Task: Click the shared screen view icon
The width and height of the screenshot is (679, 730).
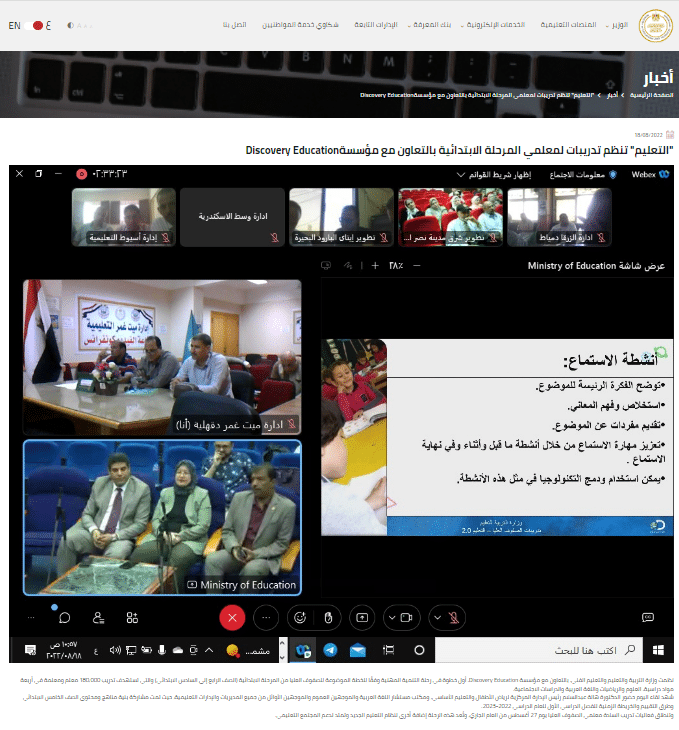Action: [326, 265]
